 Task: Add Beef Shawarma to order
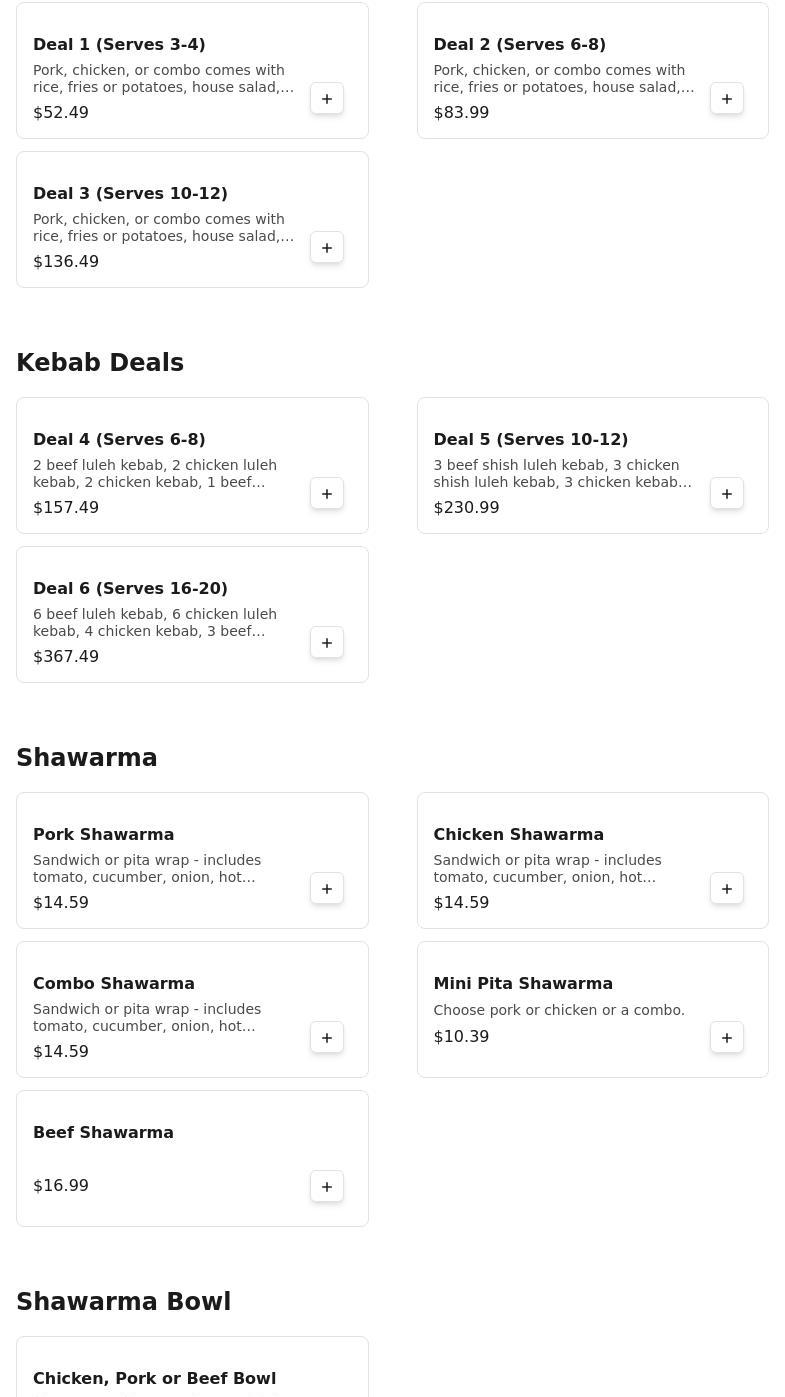point(327,1187)
